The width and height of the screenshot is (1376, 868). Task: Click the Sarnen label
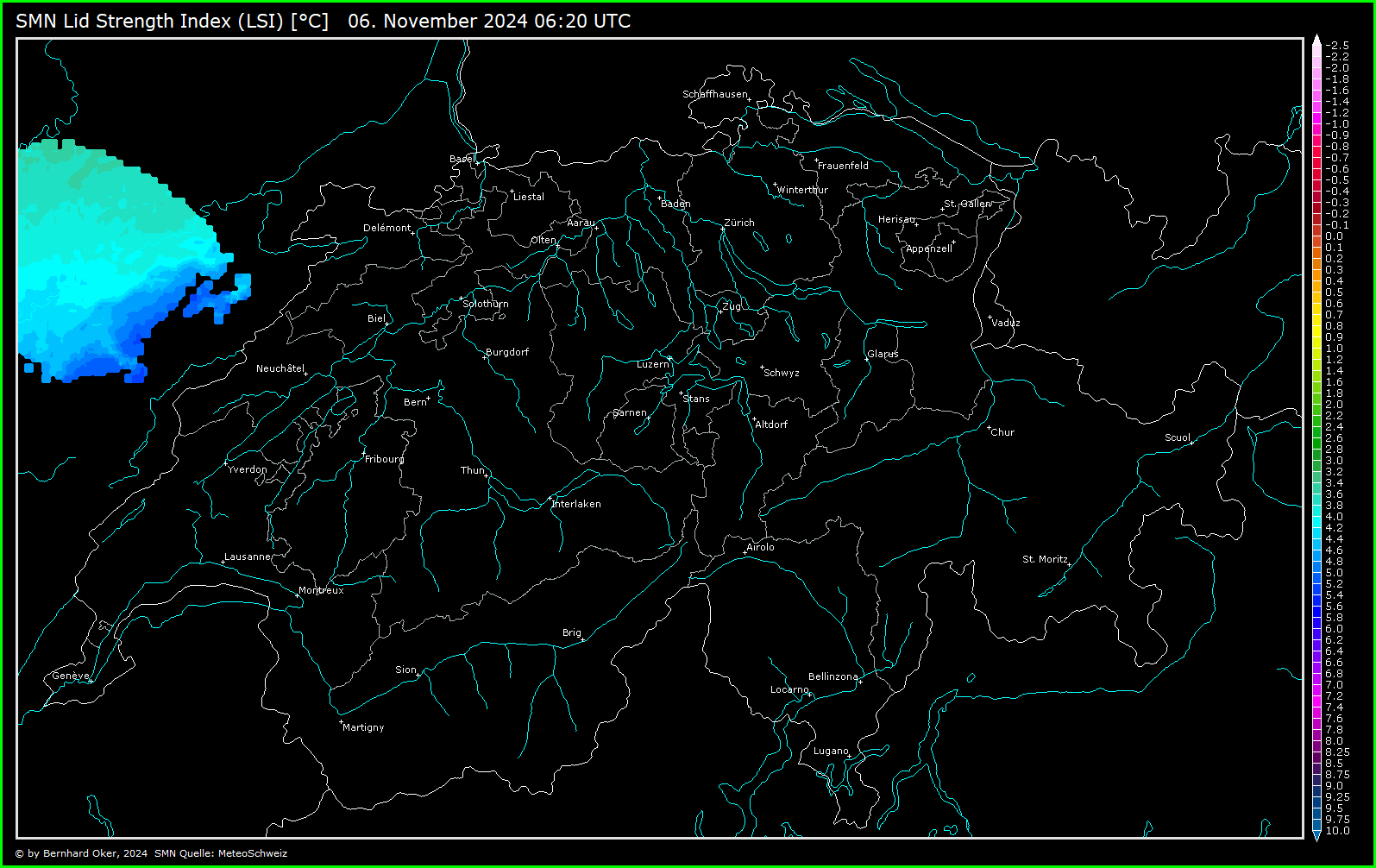630,412
